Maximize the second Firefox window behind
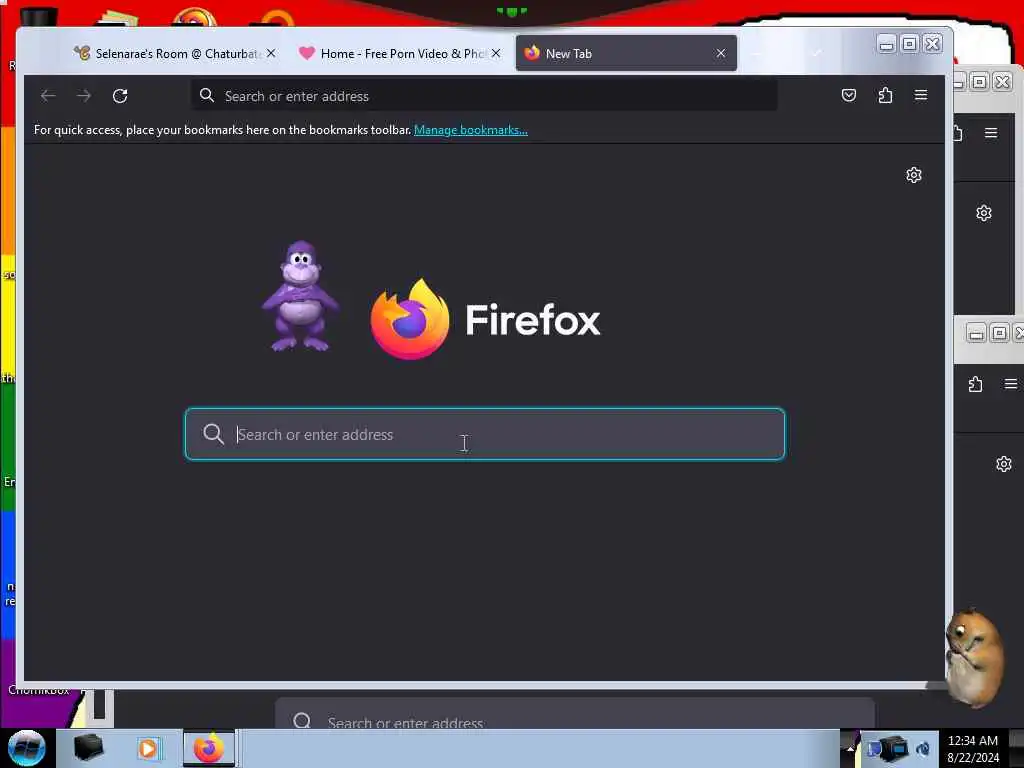Image resolution: width=1024 pixels, height=768 pixels. click(x=979, y=82)
